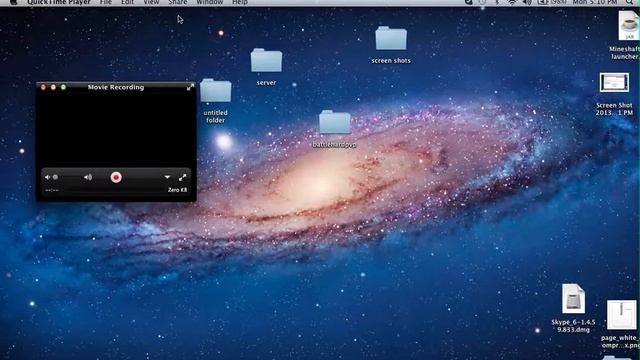The image size is (640, 360).
Task: Open the Edit menu
Action: tap(127, 2)
